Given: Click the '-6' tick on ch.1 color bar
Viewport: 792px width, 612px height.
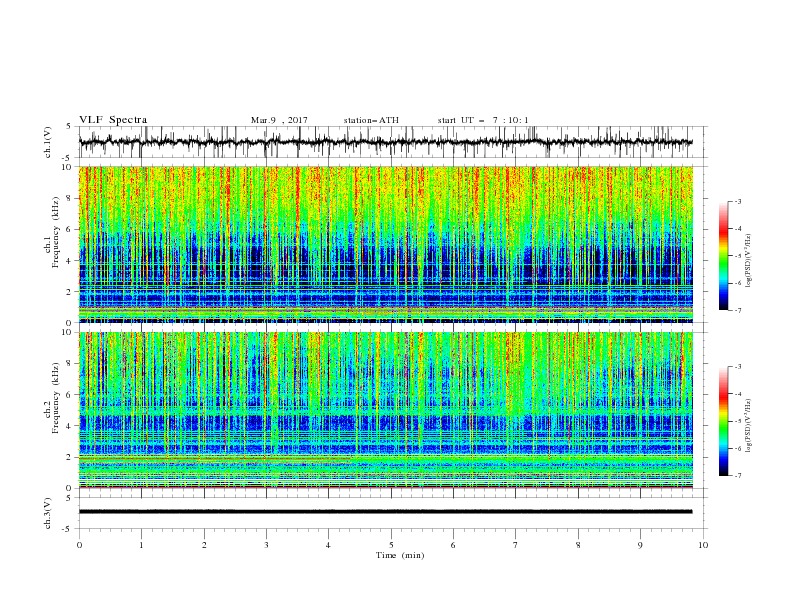Looking at the screenshot, I should click(738, 283).
